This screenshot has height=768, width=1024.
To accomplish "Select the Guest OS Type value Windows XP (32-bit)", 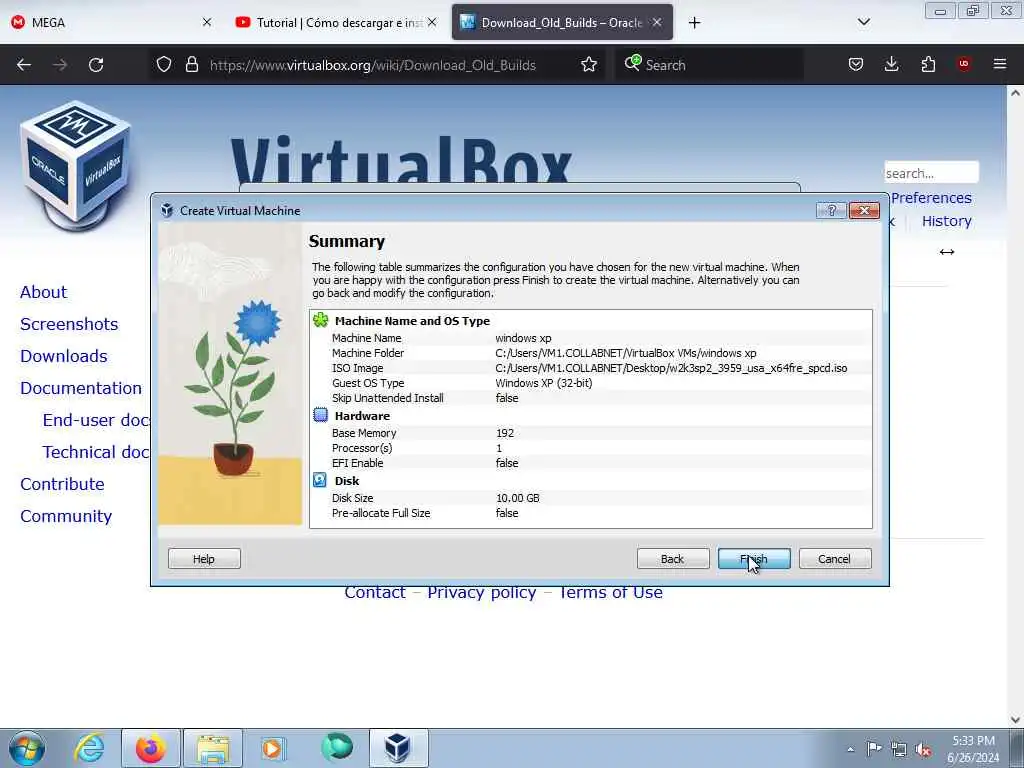I will tap(543, 383).
